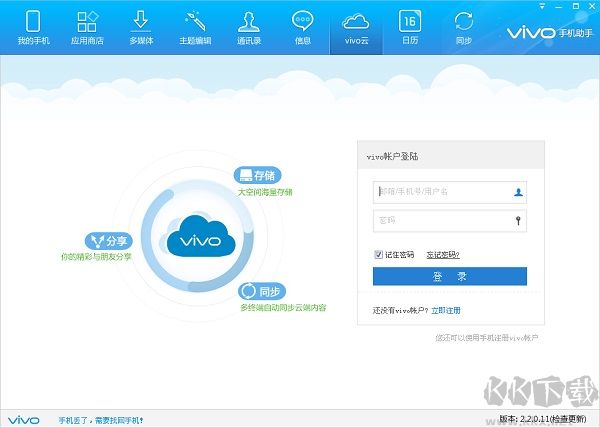
Task: Click the vivo logo in status bar
Action: (23, 420)
